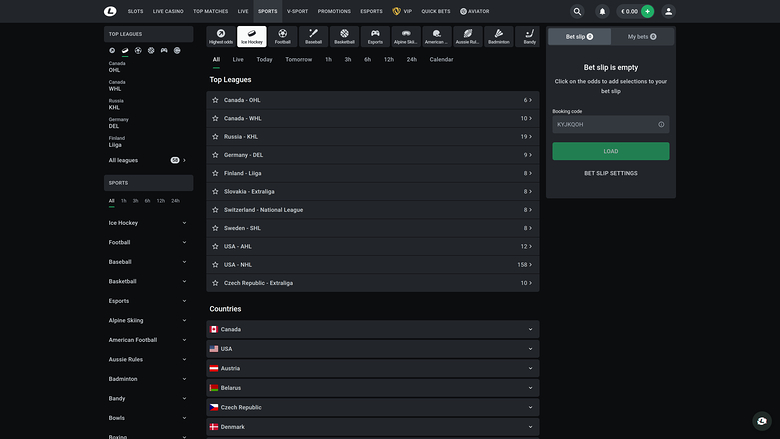The width and height of the screenshot is (780, 439).
Task: Expand Ice Hockey in sidebar sports list
Action: tap(148, 223)
